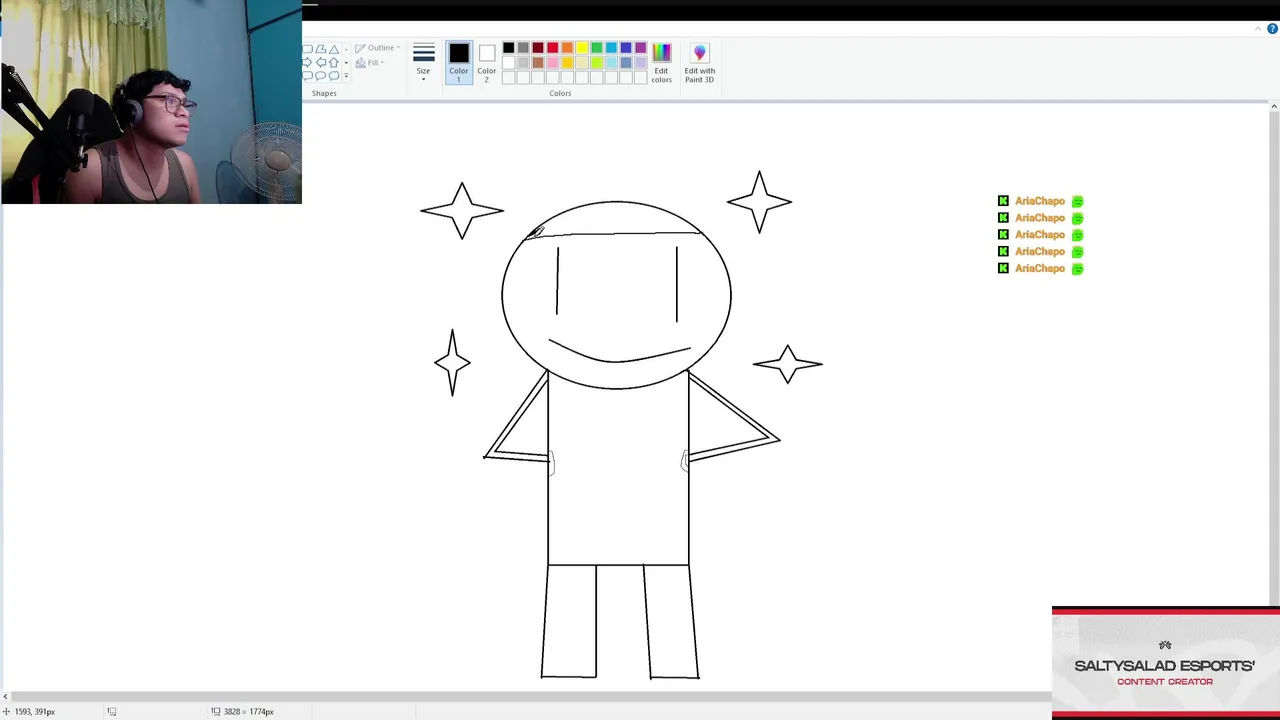Pick the light yellow color swatch

(x=582, y=63)
